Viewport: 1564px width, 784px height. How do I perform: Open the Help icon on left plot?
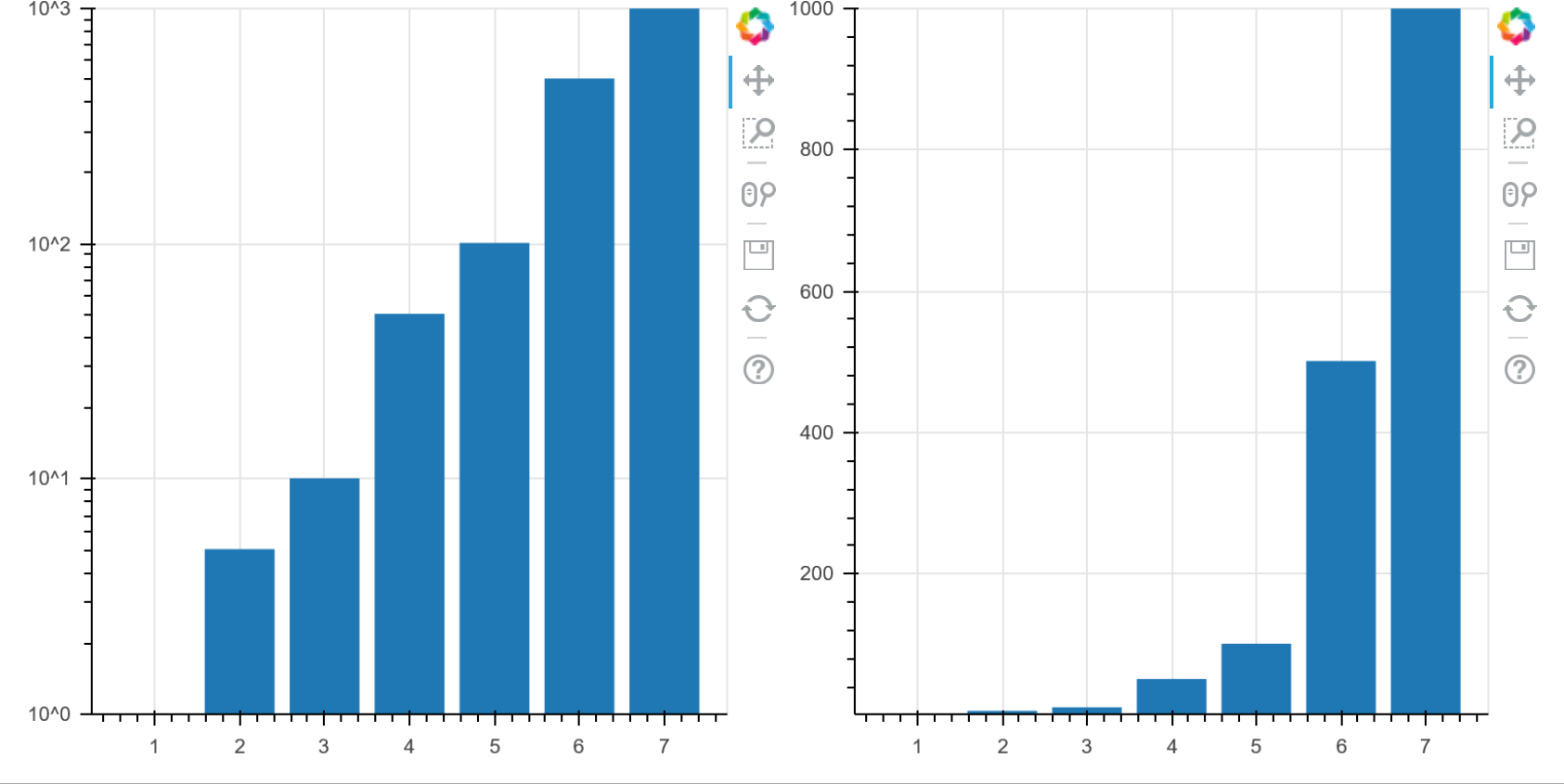(758, 369)
